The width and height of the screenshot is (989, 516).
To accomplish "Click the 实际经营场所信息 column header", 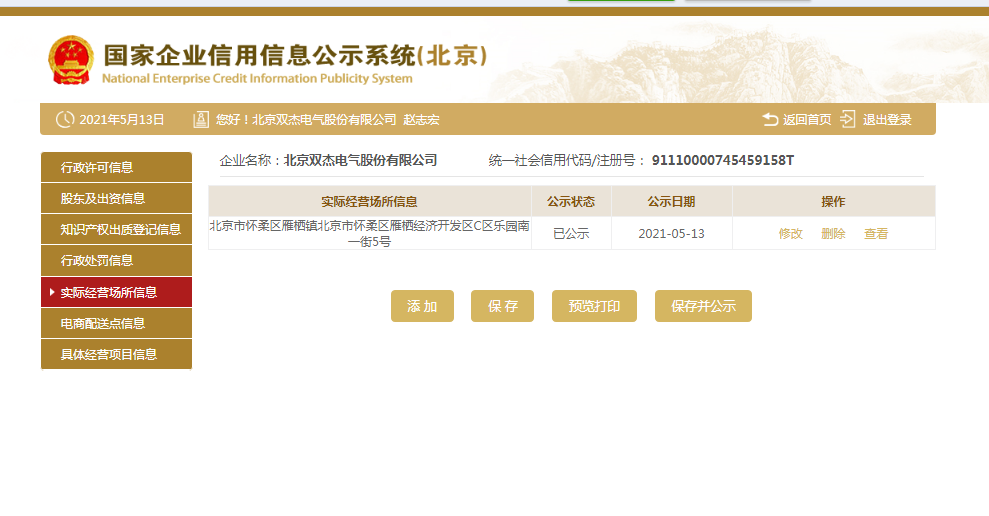I will pyautogui.click(x=370, y=201).
